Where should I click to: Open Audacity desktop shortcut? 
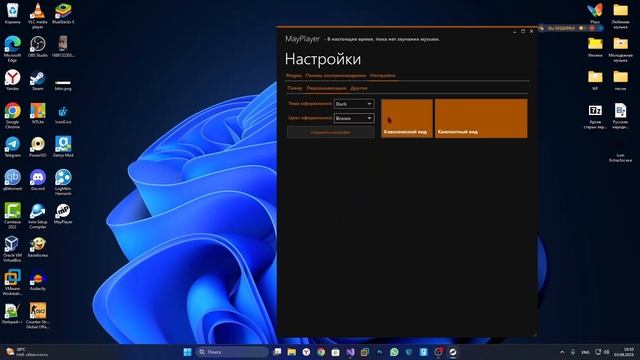[38, 280]
